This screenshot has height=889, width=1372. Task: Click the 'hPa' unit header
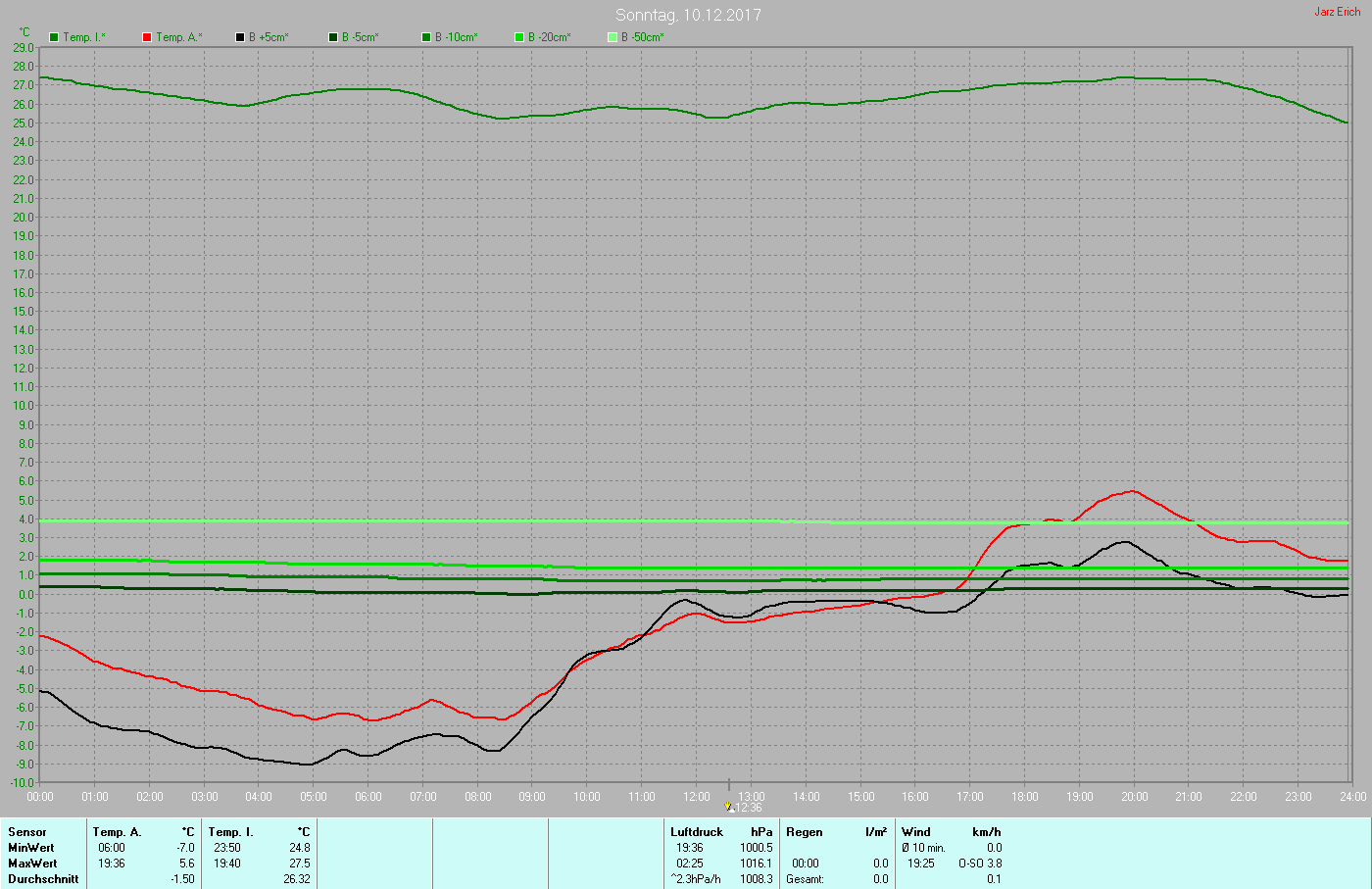pos(761,832)
